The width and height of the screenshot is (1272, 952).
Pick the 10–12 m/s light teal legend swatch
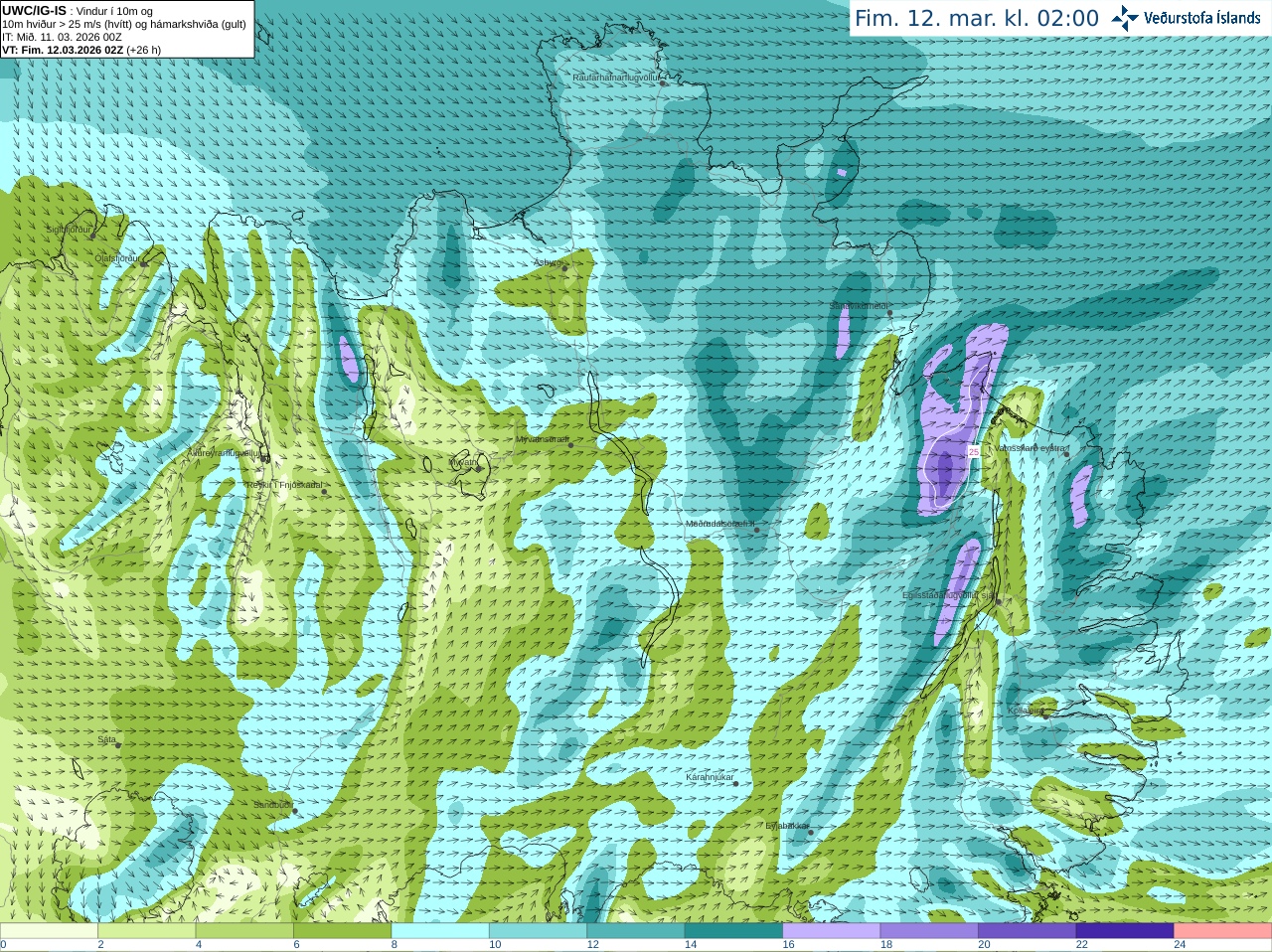538,931
